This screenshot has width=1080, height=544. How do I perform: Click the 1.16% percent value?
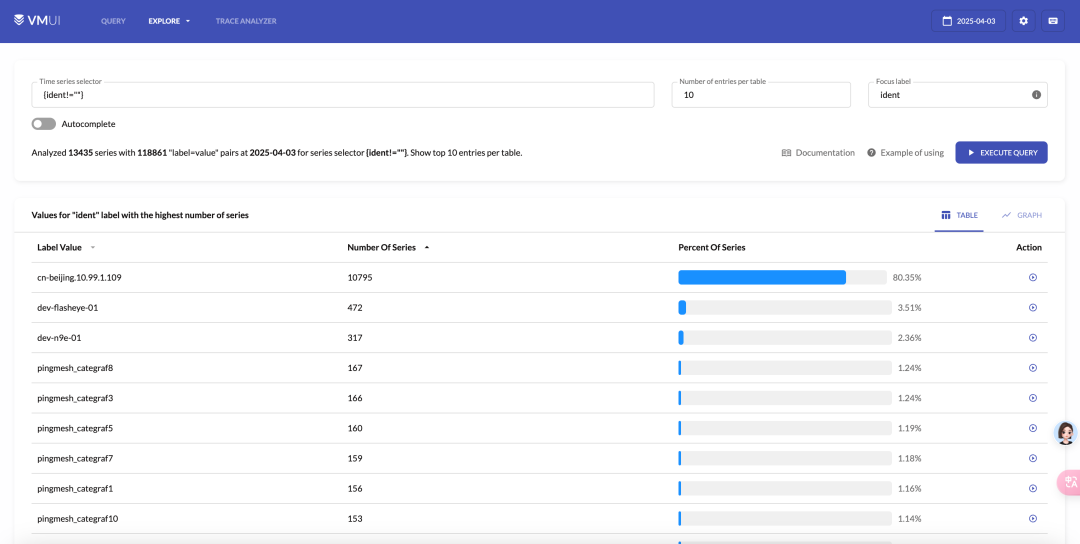tap(909, 488)
